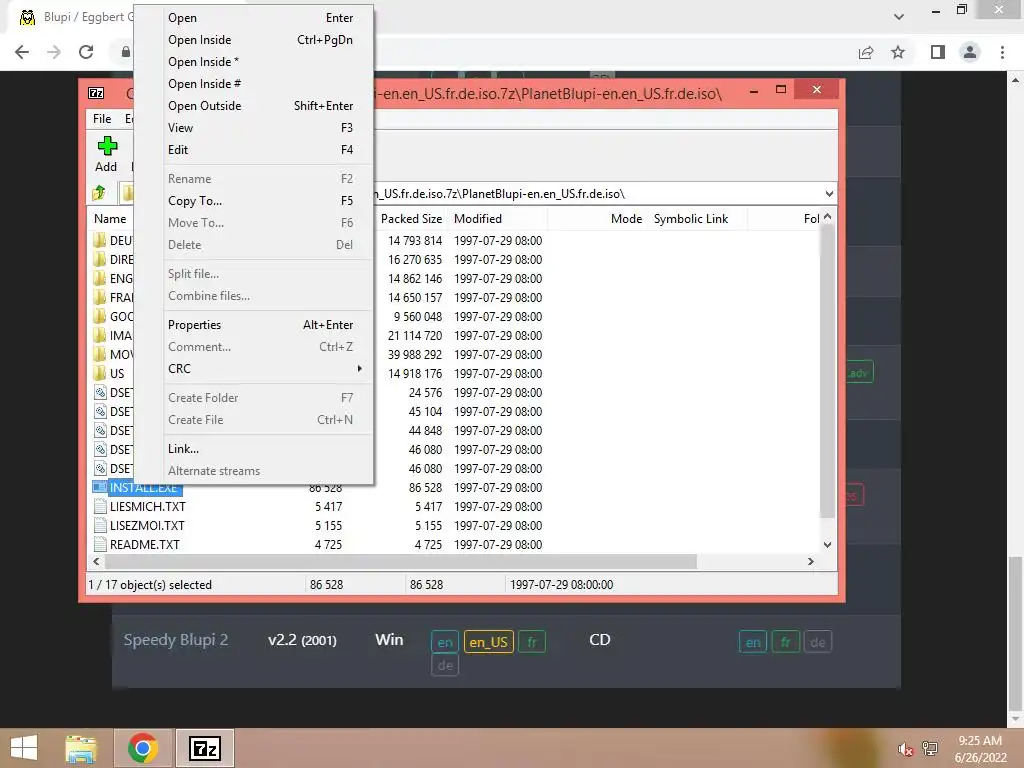1024x768 pixels.
Task: Open the Chrome profile avatar
Action: 970,52
